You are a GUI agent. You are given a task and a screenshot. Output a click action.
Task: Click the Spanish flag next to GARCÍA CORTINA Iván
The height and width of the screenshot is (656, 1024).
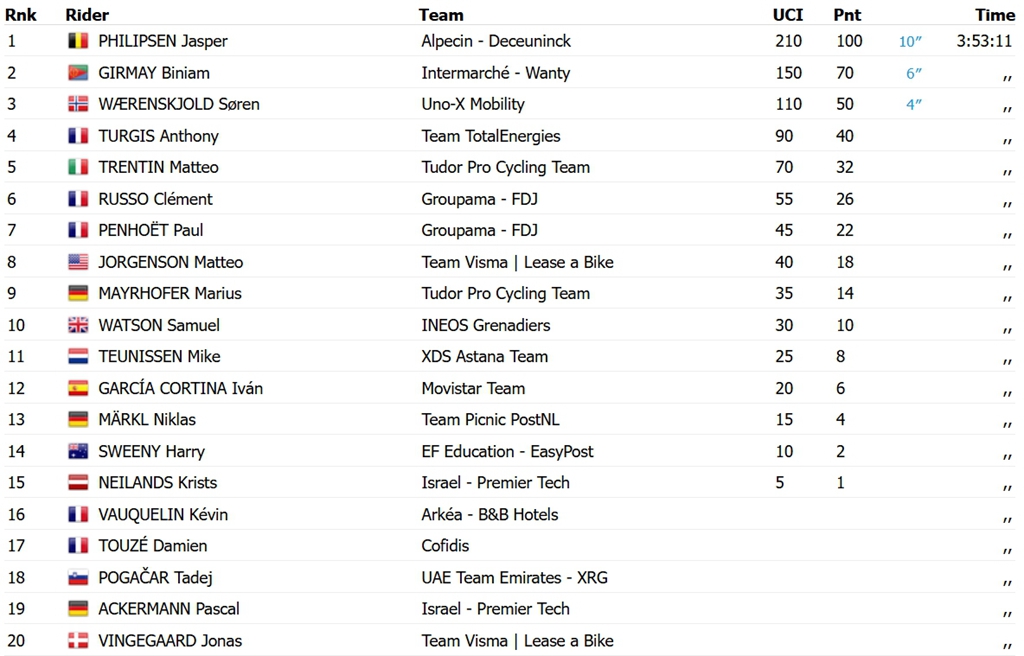click(x=78, y=388)
